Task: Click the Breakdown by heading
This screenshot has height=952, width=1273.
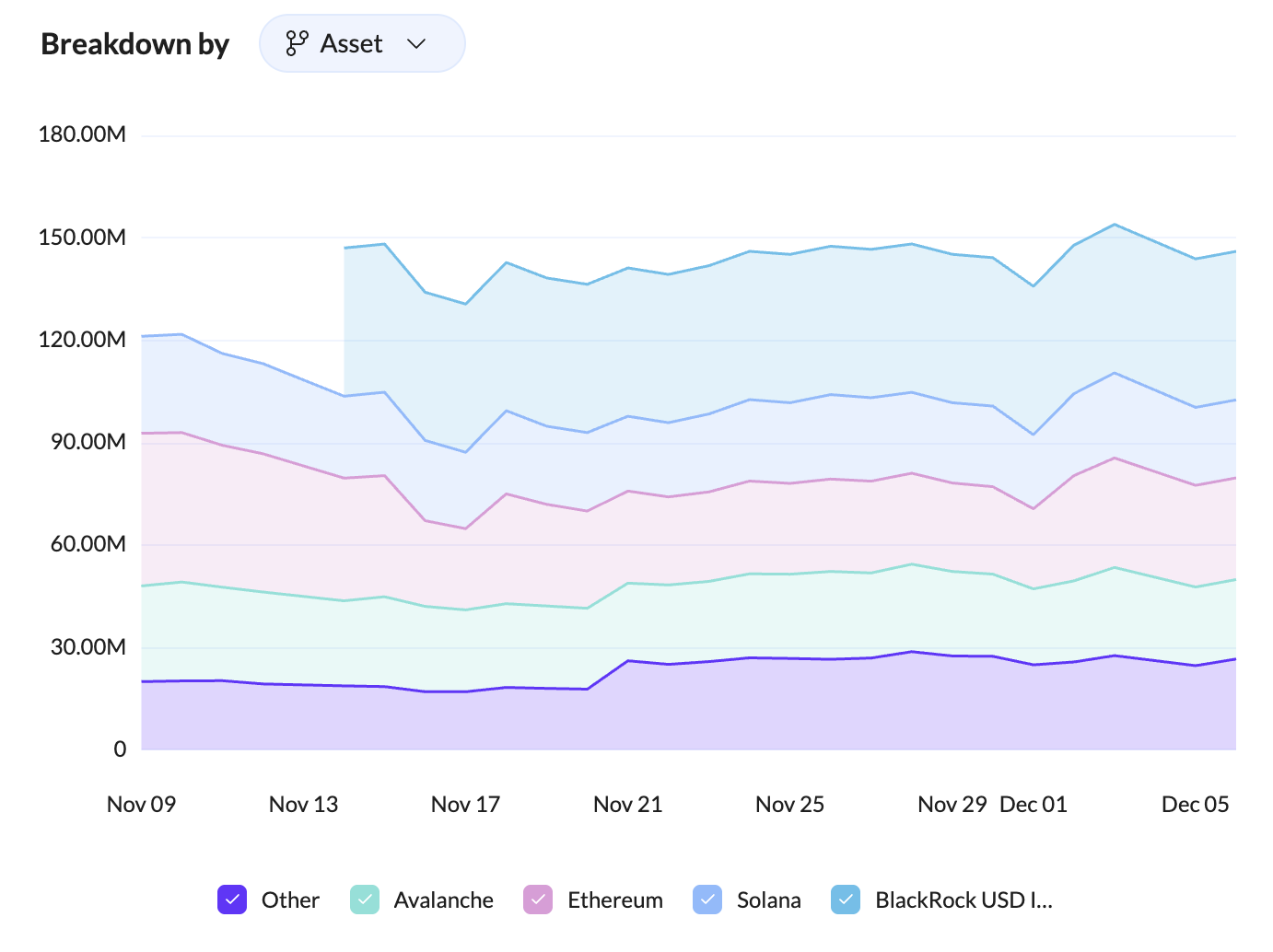Action: [134, 44]
